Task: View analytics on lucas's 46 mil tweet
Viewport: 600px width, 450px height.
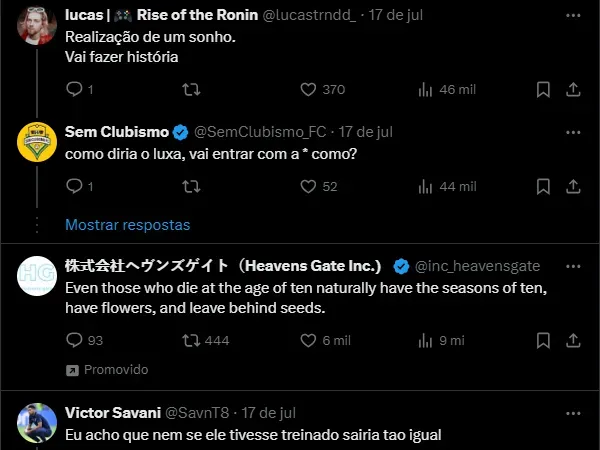Action: (x=426, y=89)
